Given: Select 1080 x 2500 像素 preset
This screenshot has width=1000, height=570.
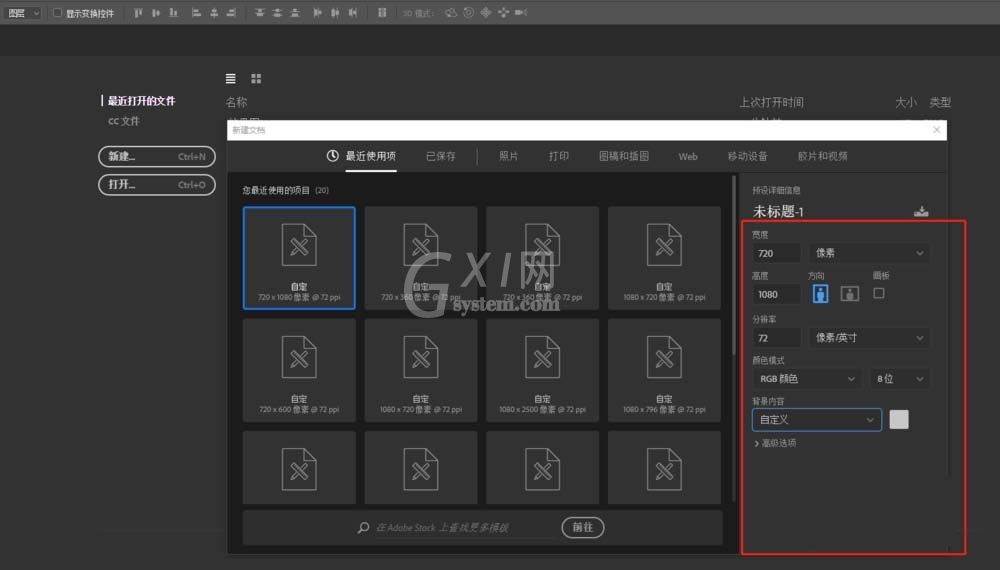Looking at the screenshot, I should 543,370.
